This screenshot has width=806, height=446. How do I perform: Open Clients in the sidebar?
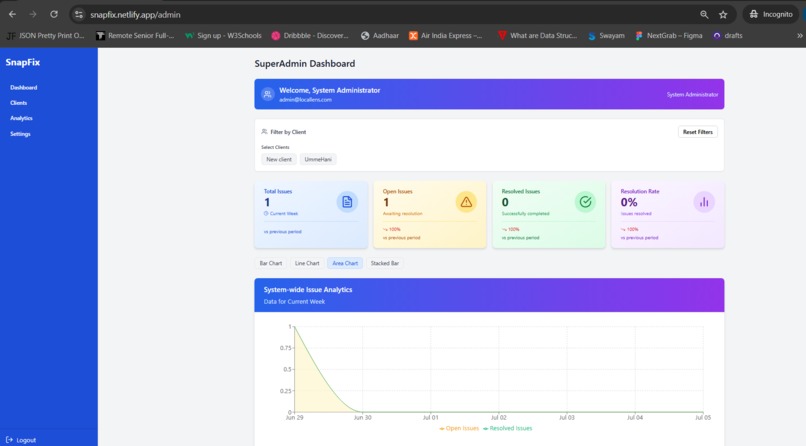pos(19,103)
